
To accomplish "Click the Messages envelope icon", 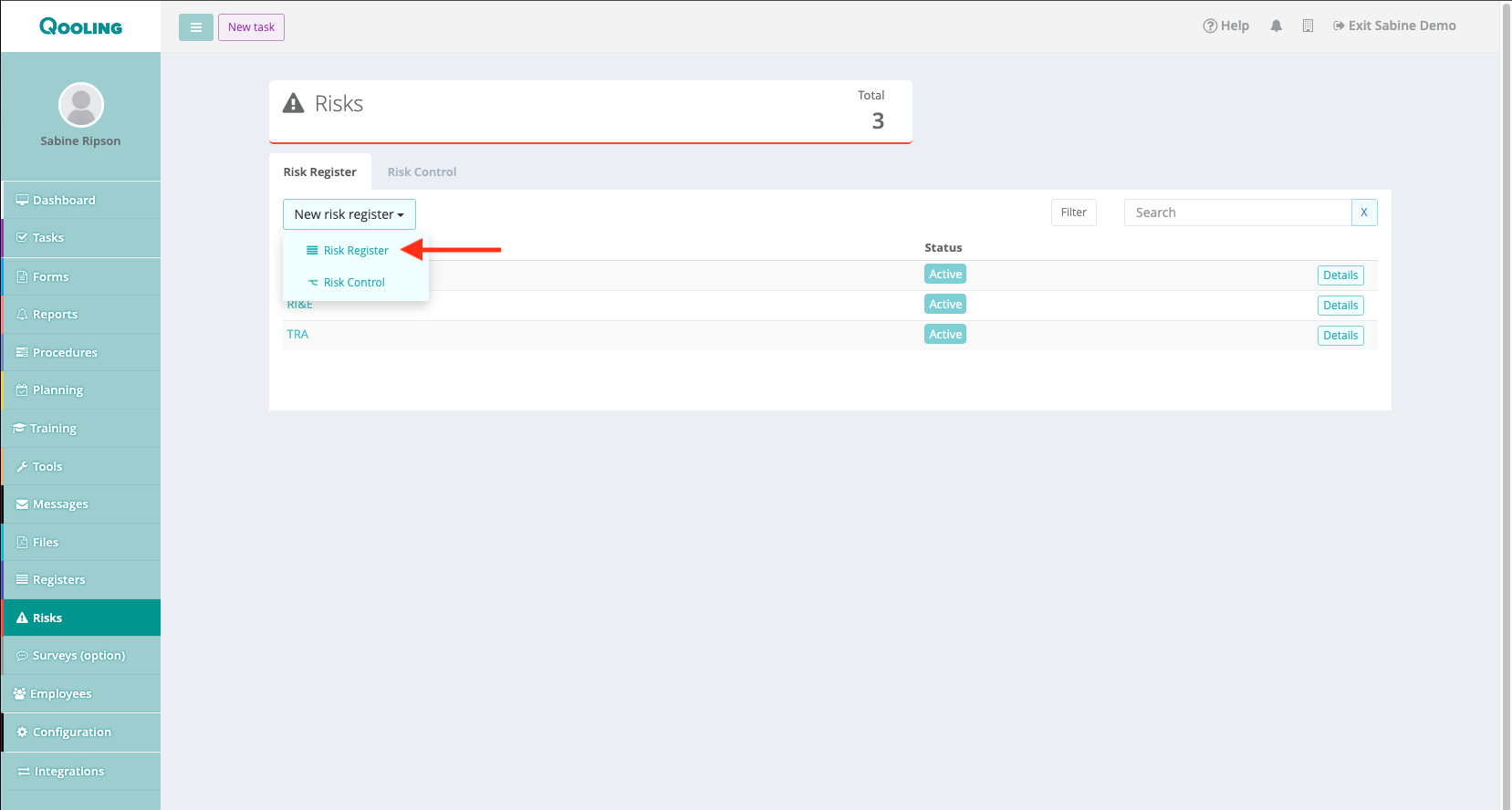I will pyautogui.click(x=22, y=504).
